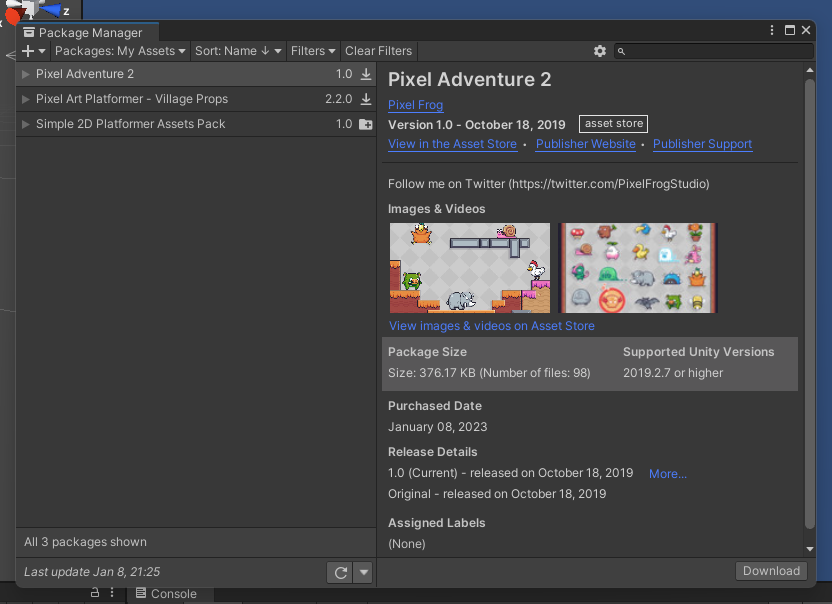Click download icon for Pixel Adventure 2
Viewport: 832px width, 604px height.
point(366,74)
